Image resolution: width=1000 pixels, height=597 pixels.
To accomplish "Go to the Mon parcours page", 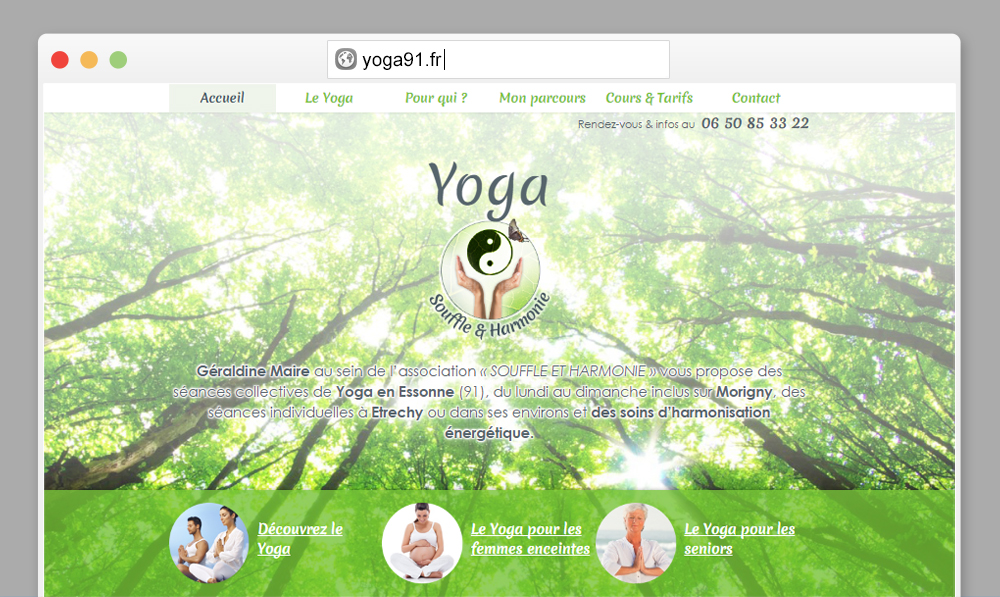I will coord(542,98).
